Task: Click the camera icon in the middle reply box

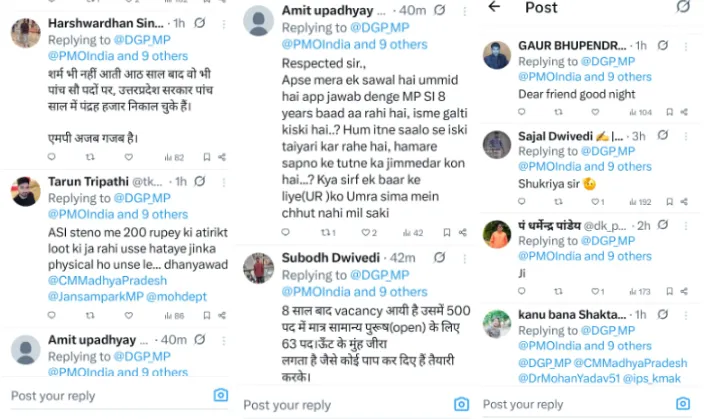Action: [x=461, y=404]
